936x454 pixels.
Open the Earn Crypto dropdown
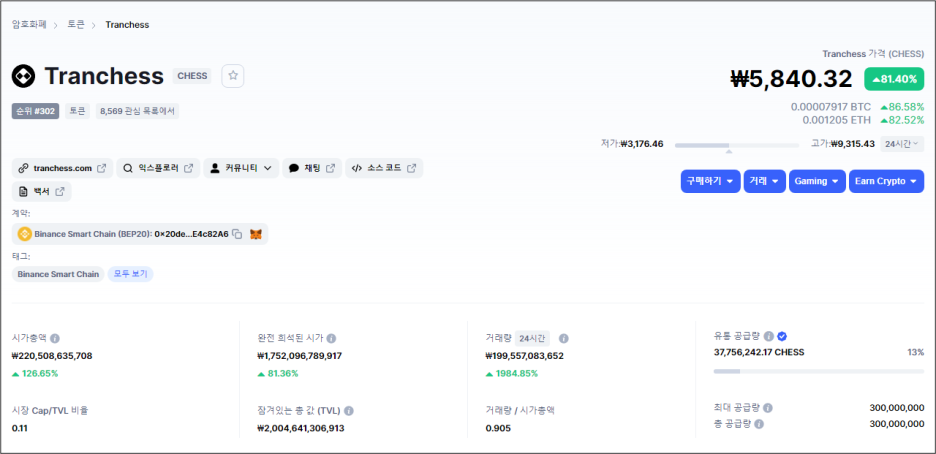click(886, 181)
